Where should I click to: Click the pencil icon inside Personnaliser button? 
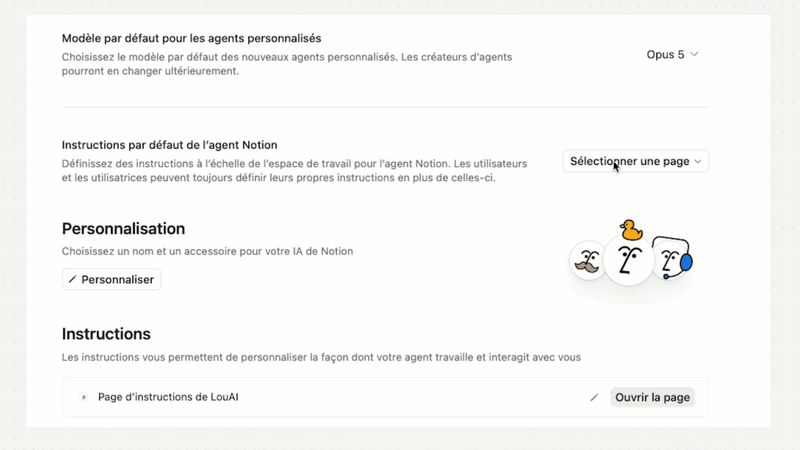[72, 280]
